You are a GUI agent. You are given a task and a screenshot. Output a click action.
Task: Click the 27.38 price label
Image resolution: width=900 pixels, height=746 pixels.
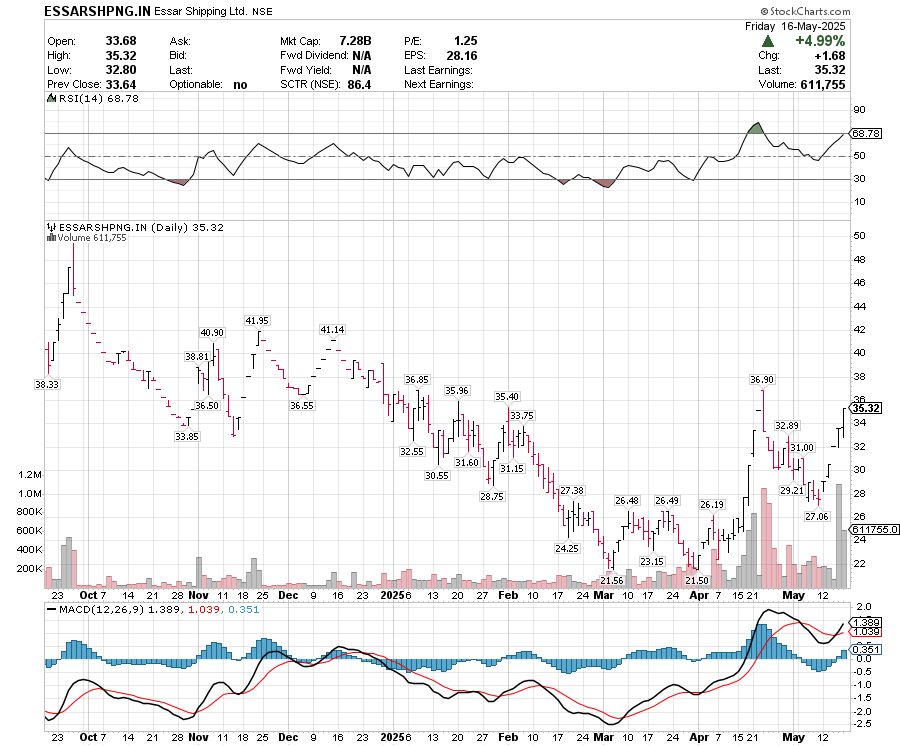click(572, 491)
